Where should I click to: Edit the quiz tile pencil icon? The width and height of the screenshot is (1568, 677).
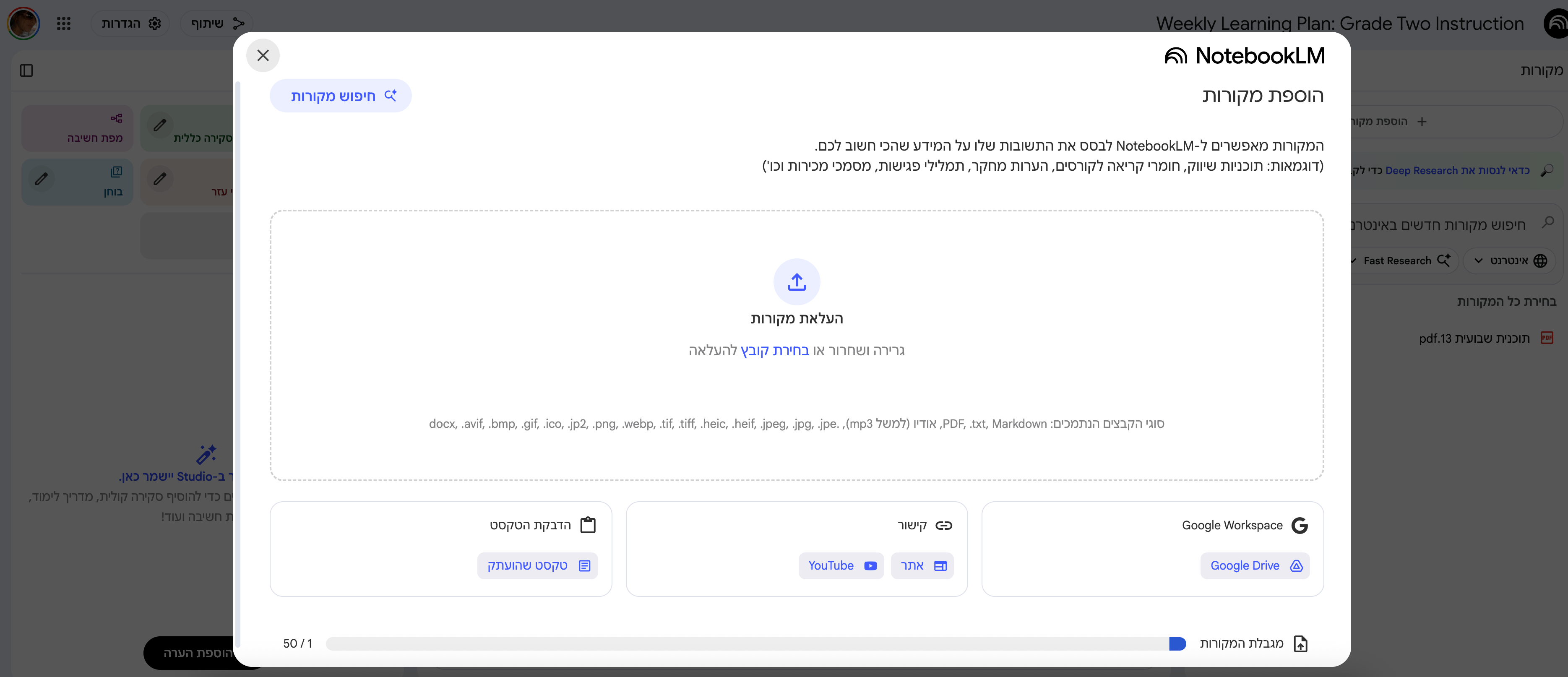[42, 179]
